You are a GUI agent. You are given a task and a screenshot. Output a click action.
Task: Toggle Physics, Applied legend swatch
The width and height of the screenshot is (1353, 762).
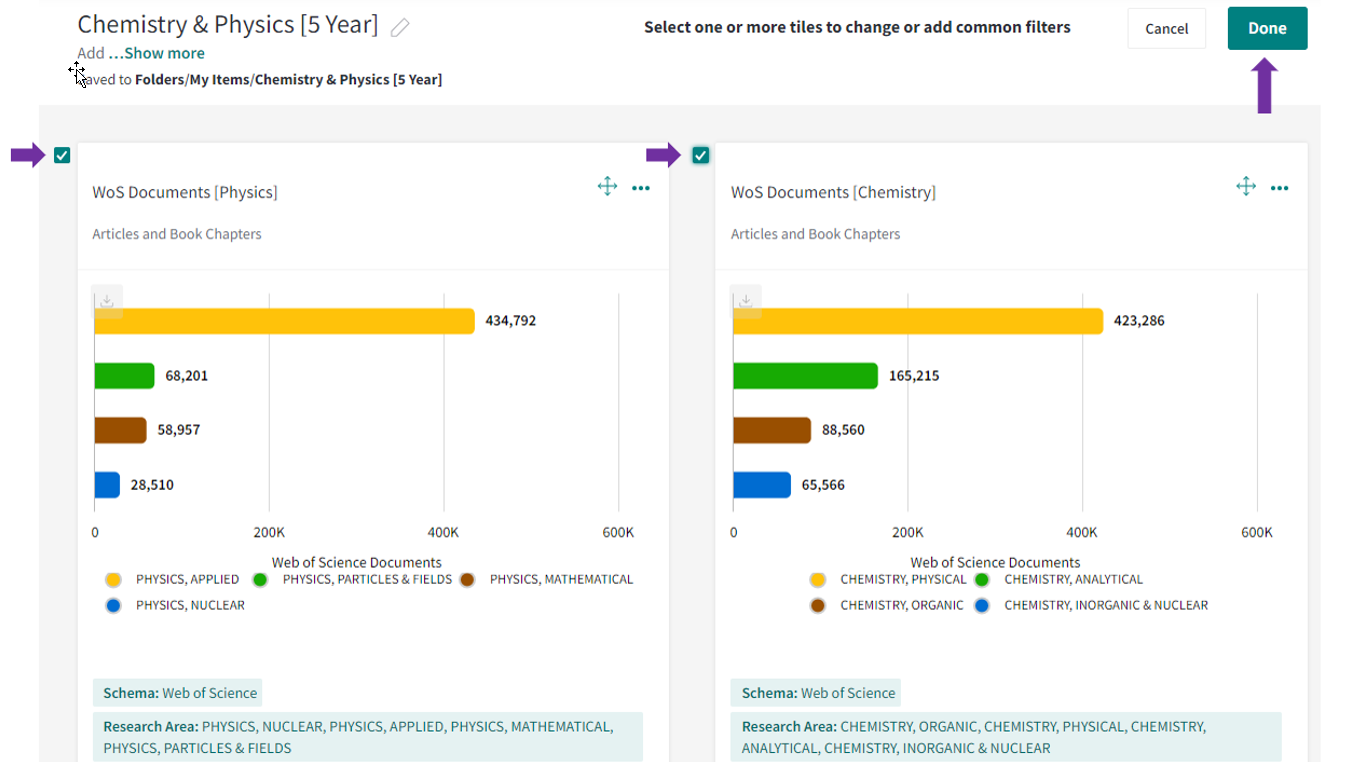[114, 580]
